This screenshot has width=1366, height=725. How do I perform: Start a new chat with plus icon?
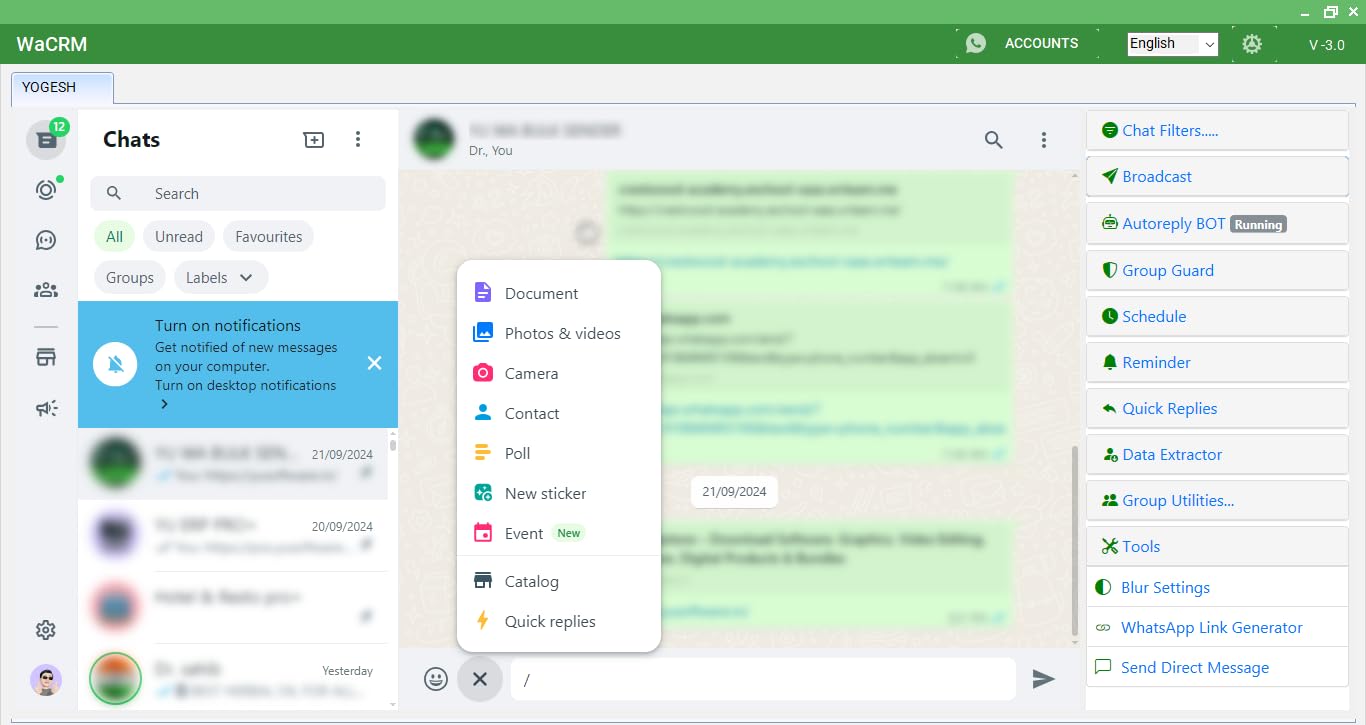pyautogui.click(x=314, y=140)
